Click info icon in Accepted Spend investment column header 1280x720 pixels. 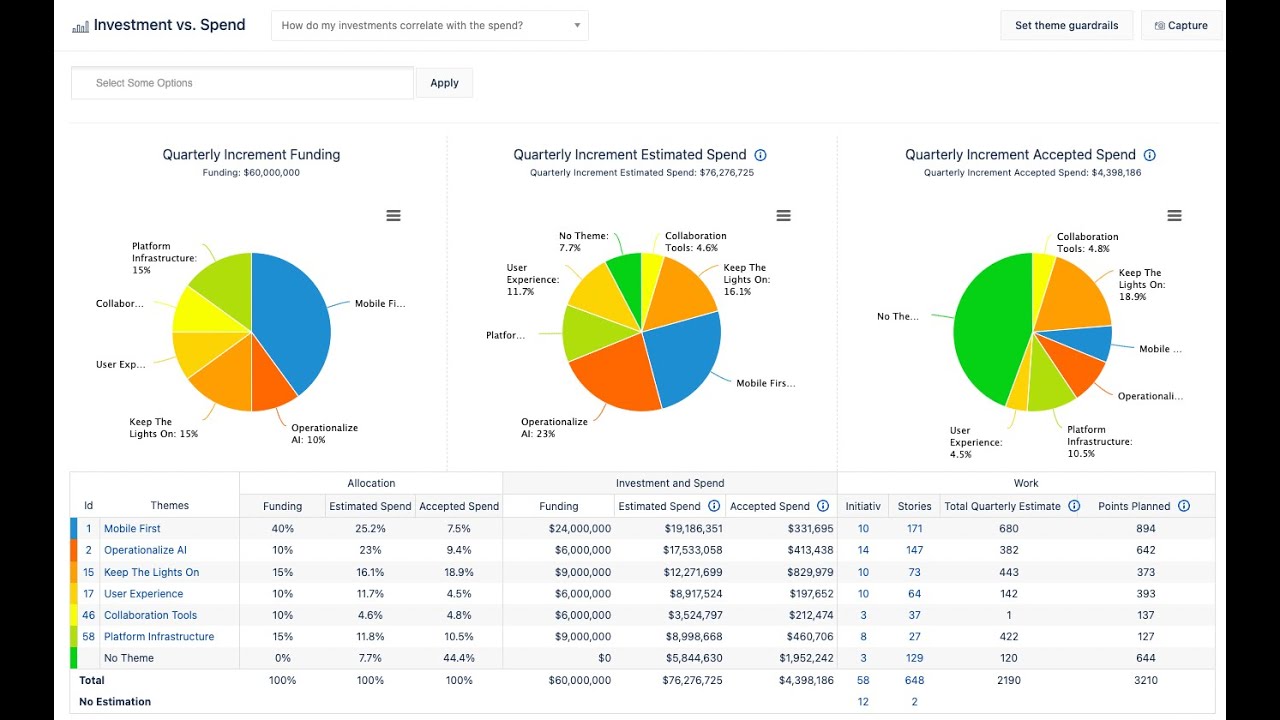coord(823,506)
